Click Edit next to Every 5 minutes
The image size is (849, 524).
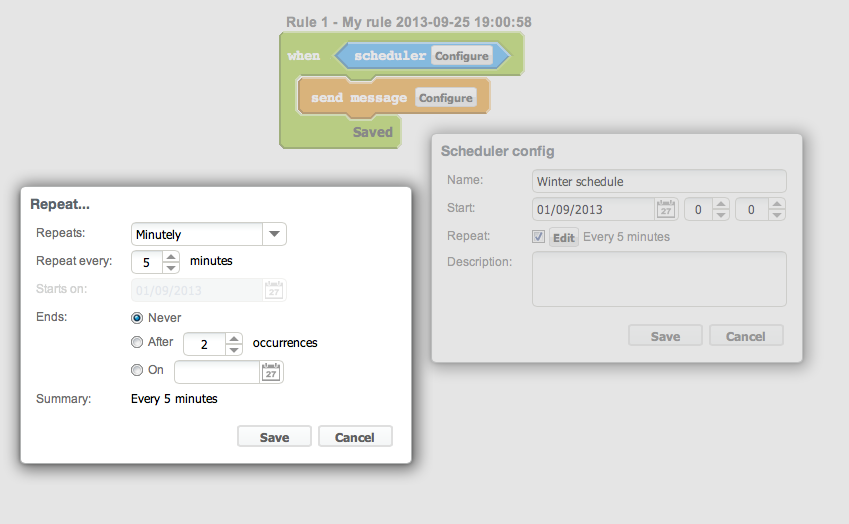564,238
